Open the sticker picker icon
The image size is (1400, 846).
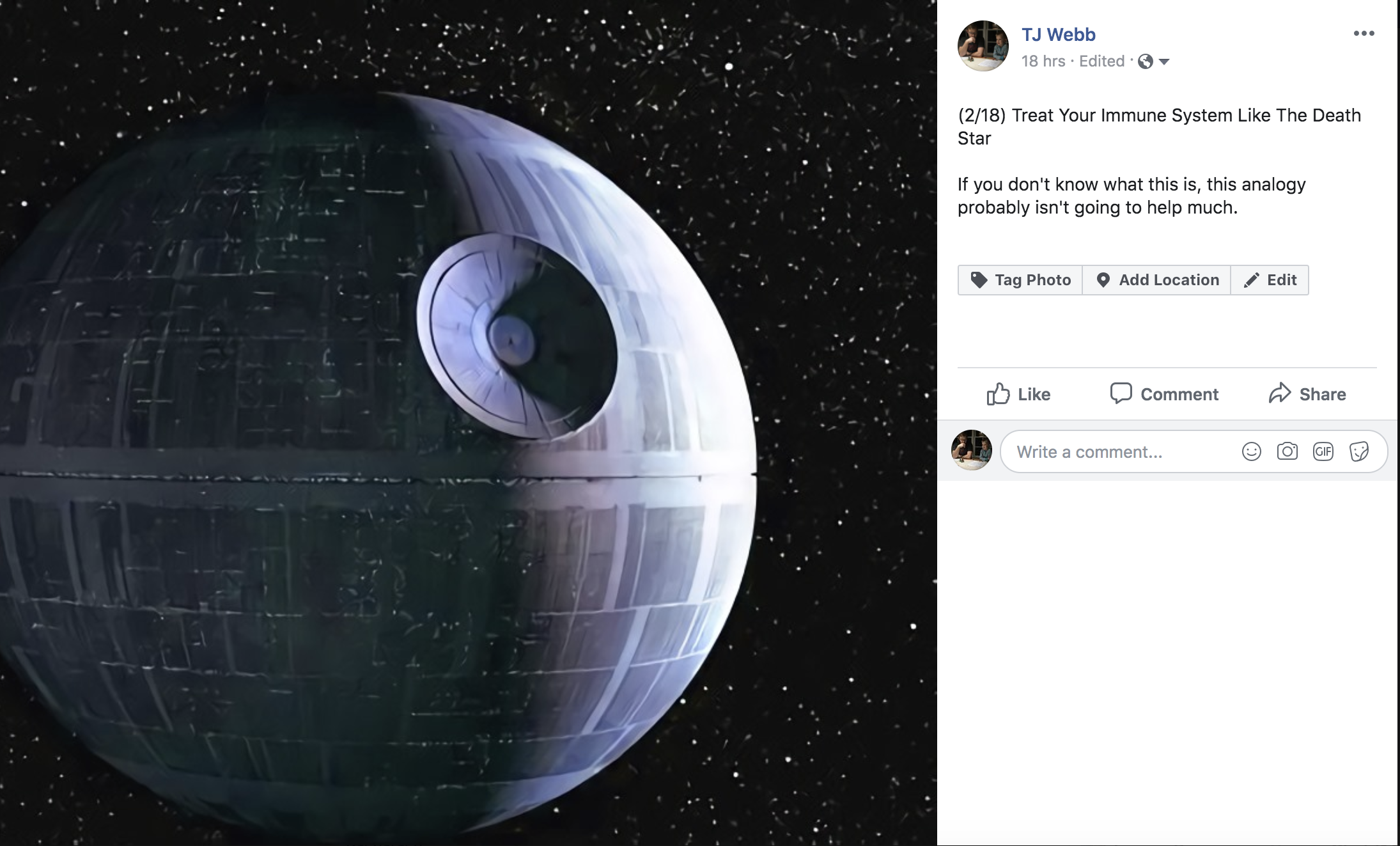click(1358, 452)
